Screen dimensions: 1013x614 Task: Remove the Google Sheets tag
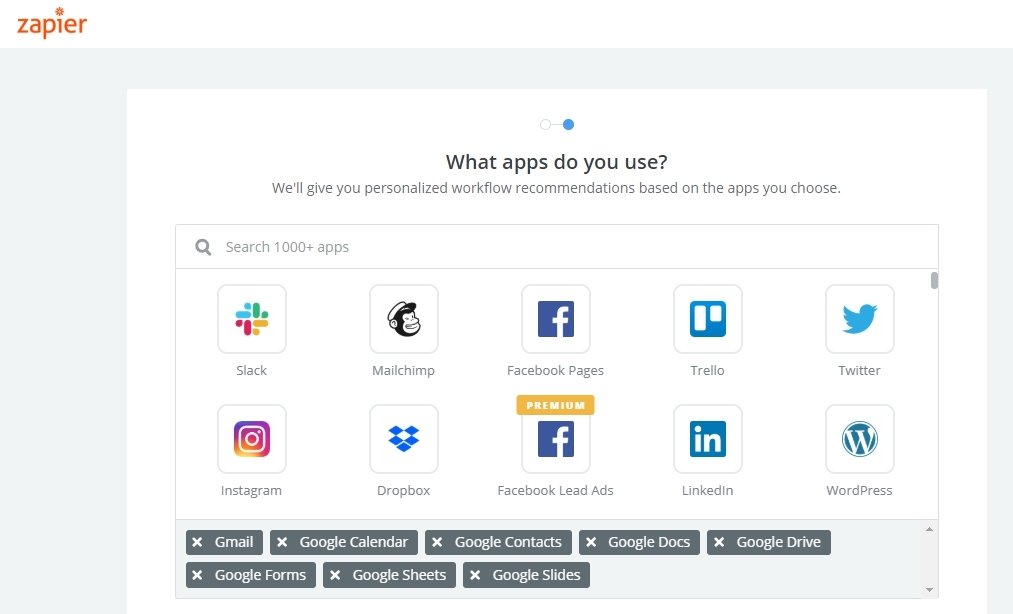(x=335, y=575)
